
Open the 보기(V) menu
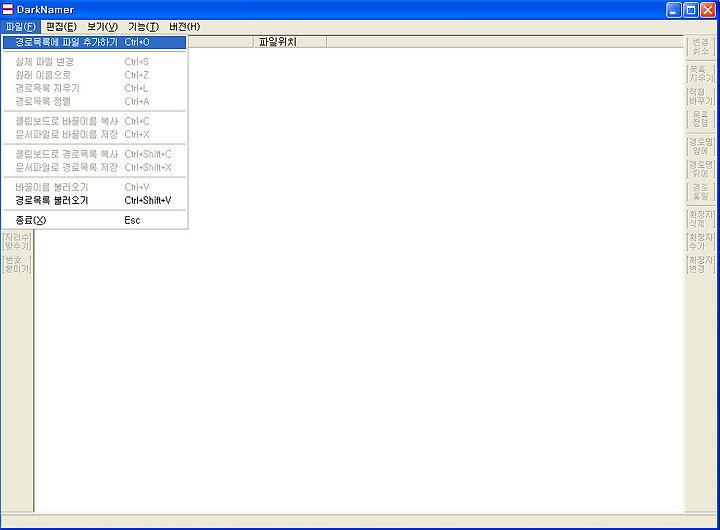[102, 27]
